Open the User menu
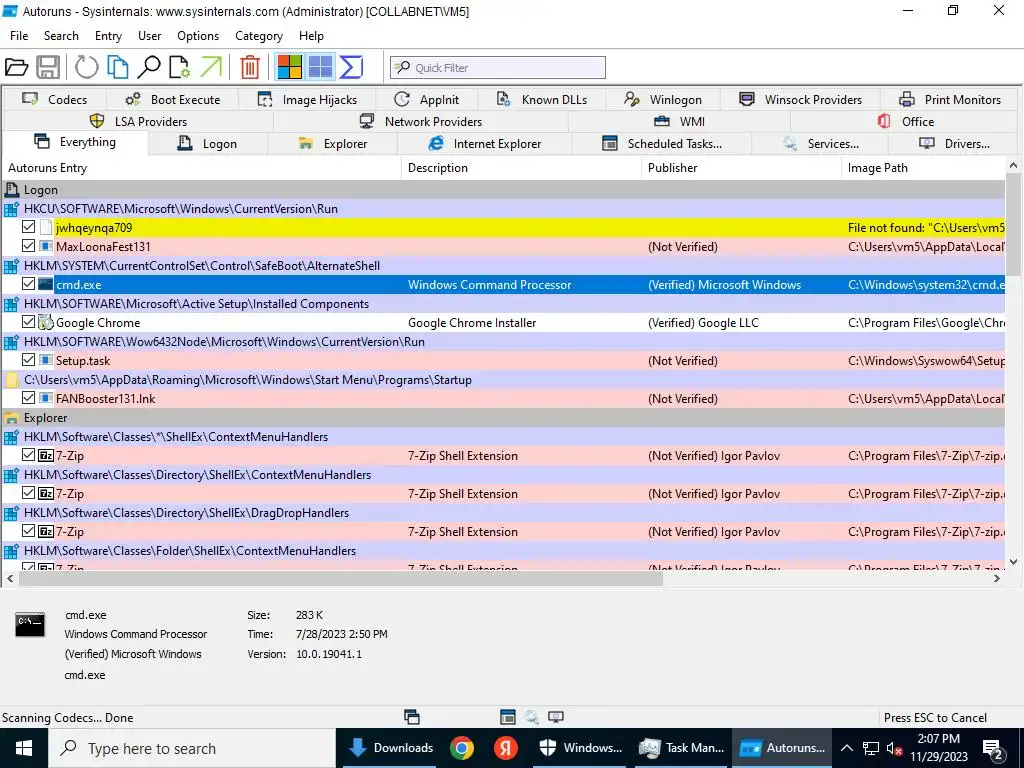The width and height of the screenshot is (1024, 768). click(x=150, y=36)
